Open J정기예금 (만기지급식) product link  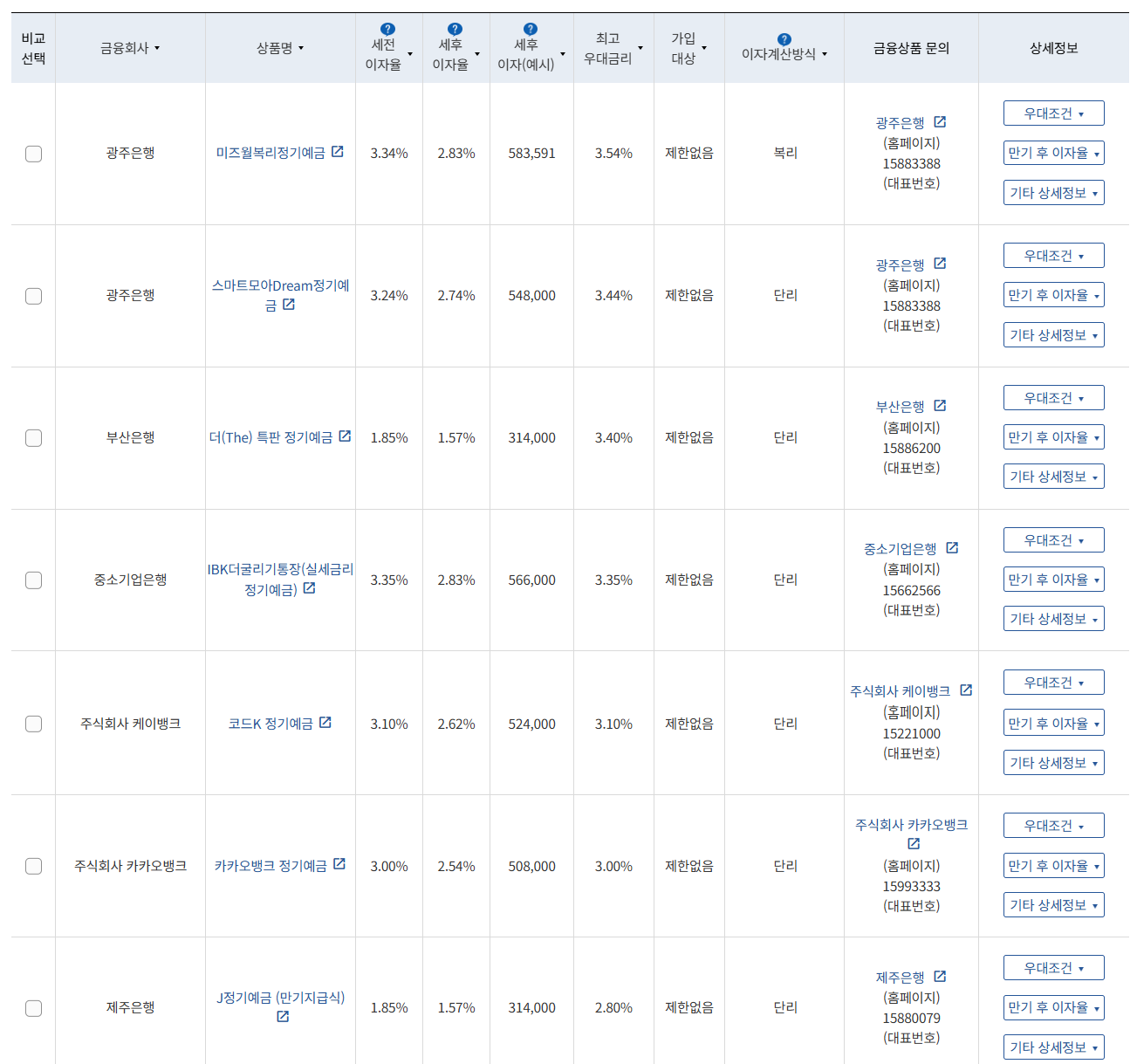[280, 998]
